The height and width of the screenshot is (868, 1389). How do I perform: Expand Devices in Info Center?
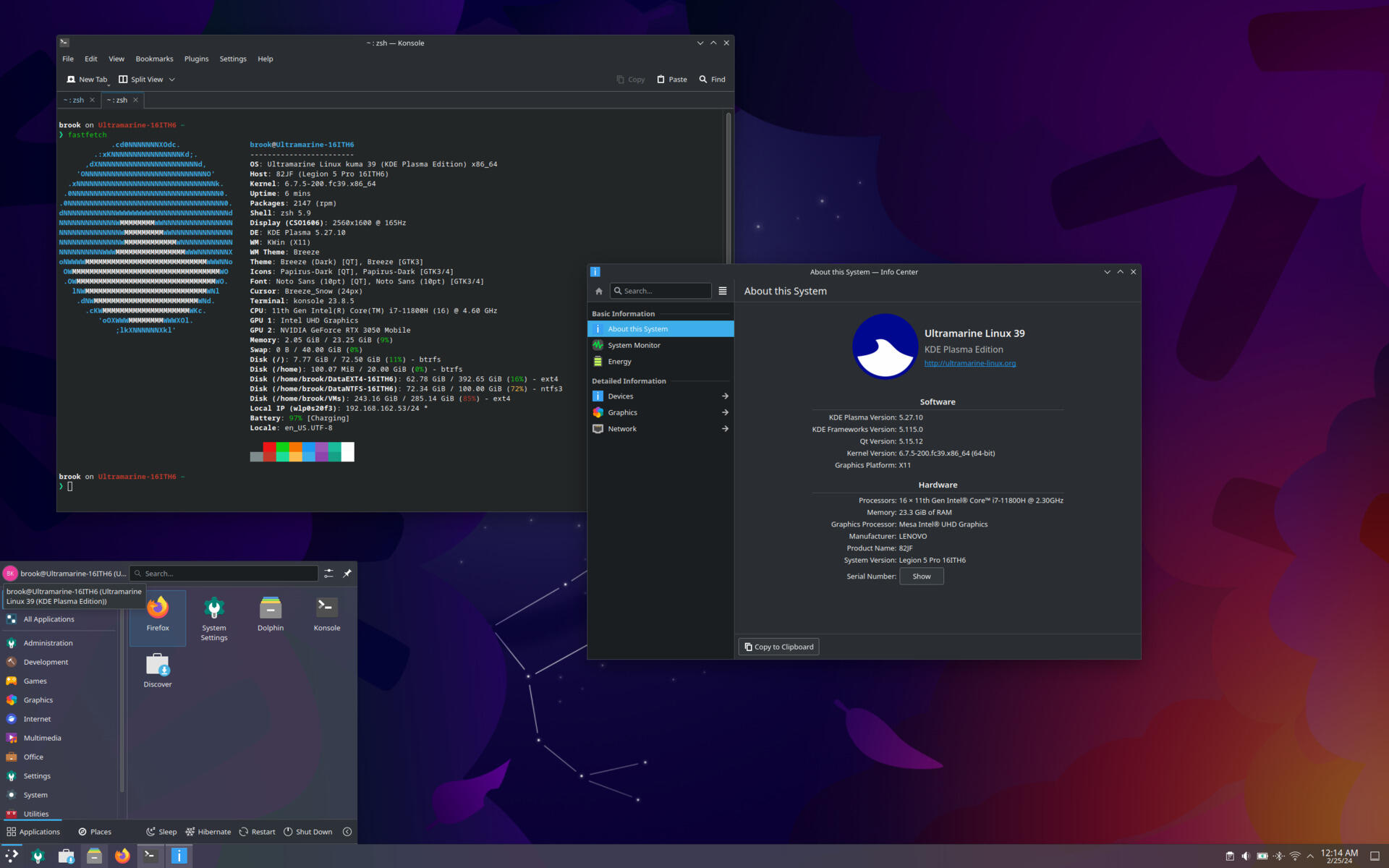660,396
